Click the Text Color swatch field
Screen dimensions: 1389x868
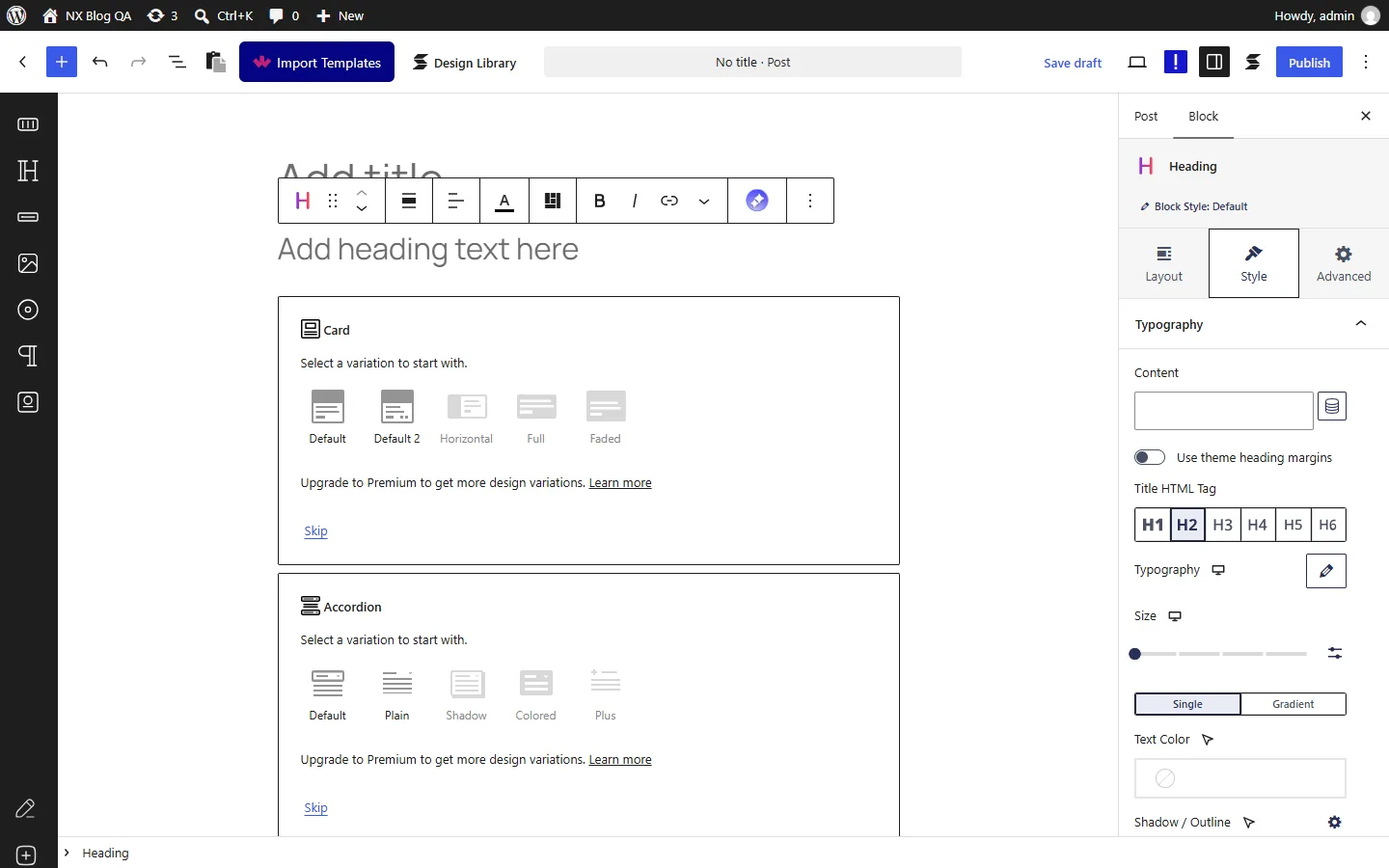pyautogui.click(x=1240, y=778)
